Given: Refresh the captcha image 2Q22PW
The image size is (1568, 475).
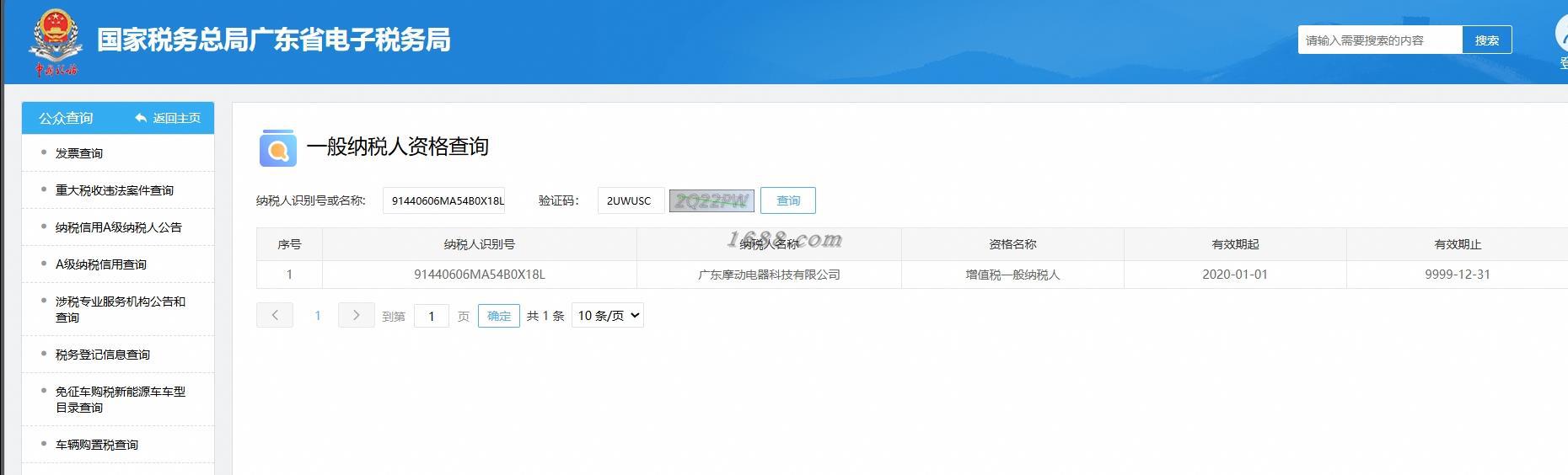Looking at the screenshot, I should (x=712, y=200).
